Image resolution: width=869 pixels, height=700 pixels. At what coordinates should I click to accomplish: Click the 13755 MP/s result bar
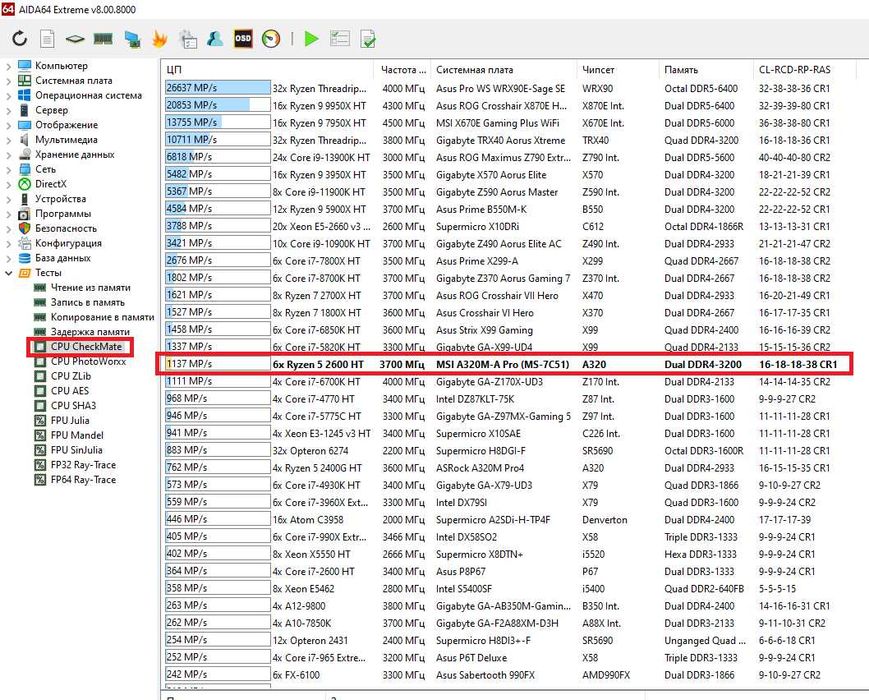(217, 122)
